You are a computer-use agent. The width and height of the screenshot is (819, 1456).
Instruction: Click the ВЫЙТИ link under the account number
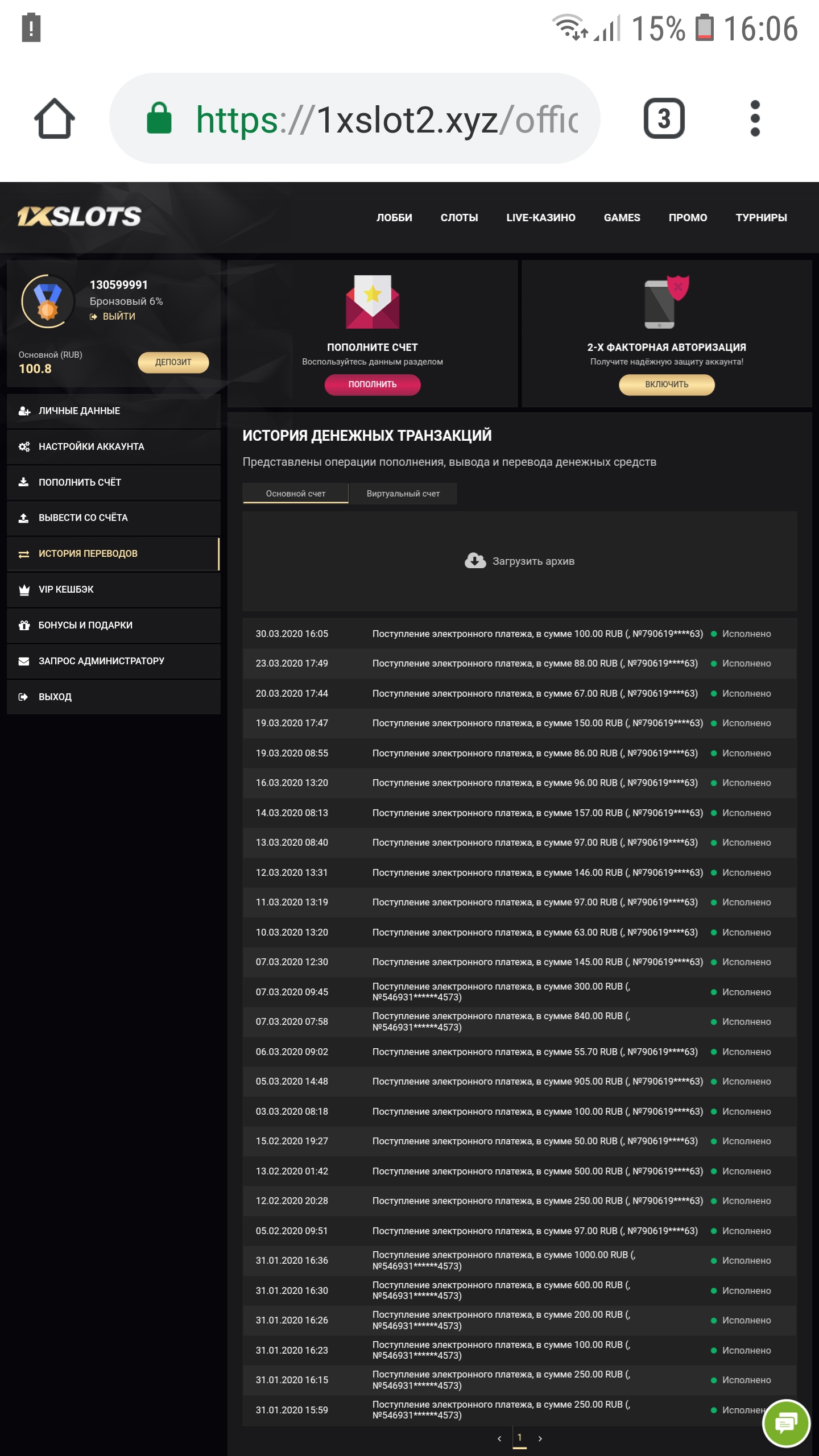[113, 317]
